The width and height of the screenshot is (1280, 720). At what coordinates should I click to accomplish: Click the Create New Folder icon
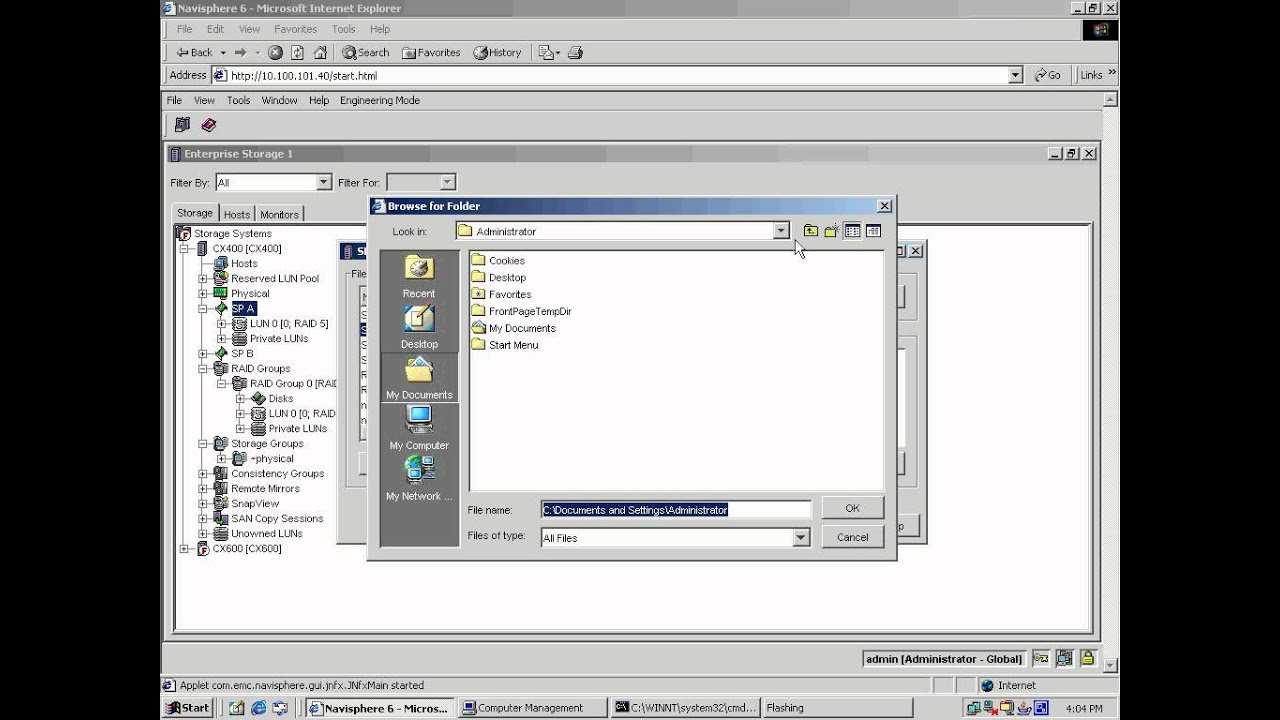[831, 231]
